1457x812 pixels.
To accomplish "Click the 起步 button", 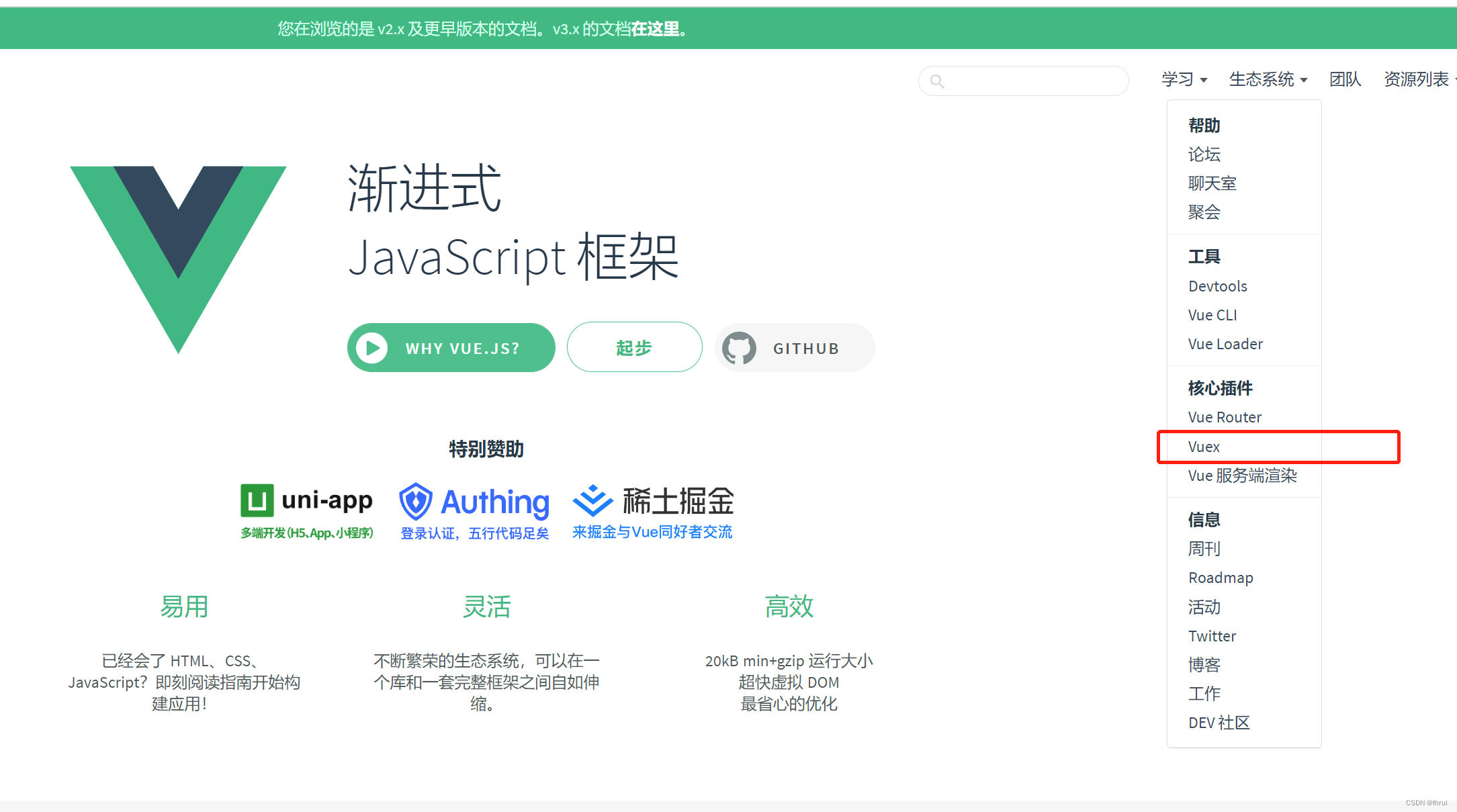I will click(x=634, y=347).
